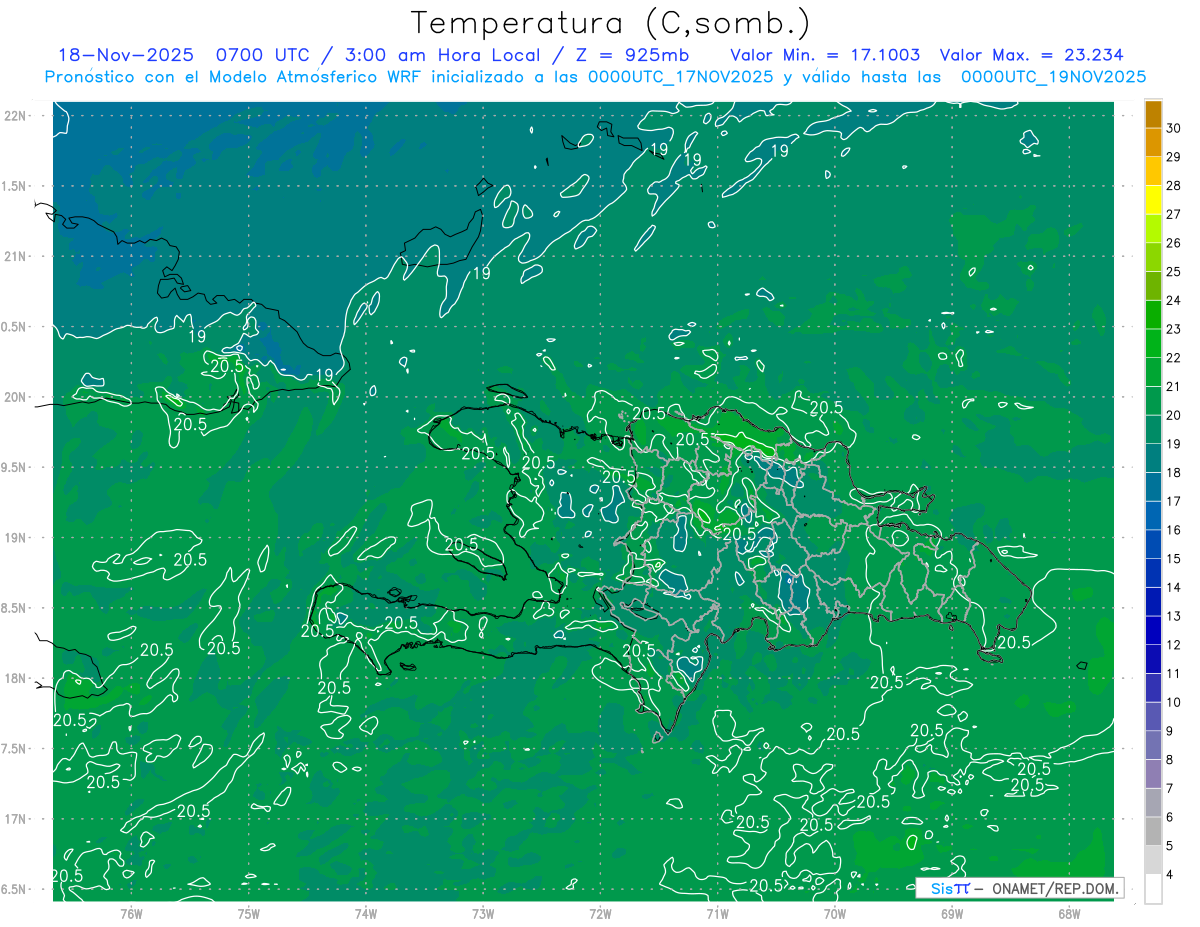This screenshot has height=927, width=1200.
Task: Click the '74W' longitude axis label
Action: coord(366,913)
